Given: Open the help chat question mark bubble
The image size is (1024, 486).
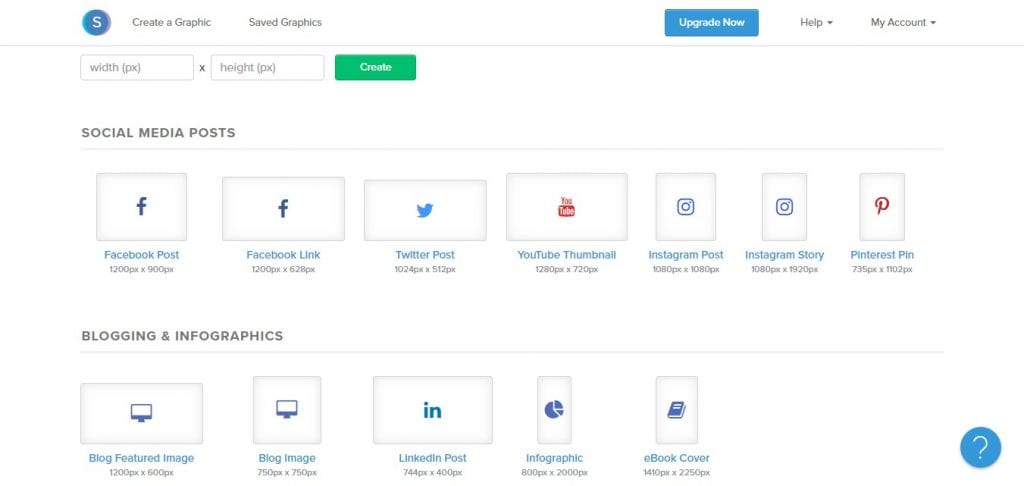Looking at the screenshot, I should tap(980, 447).
